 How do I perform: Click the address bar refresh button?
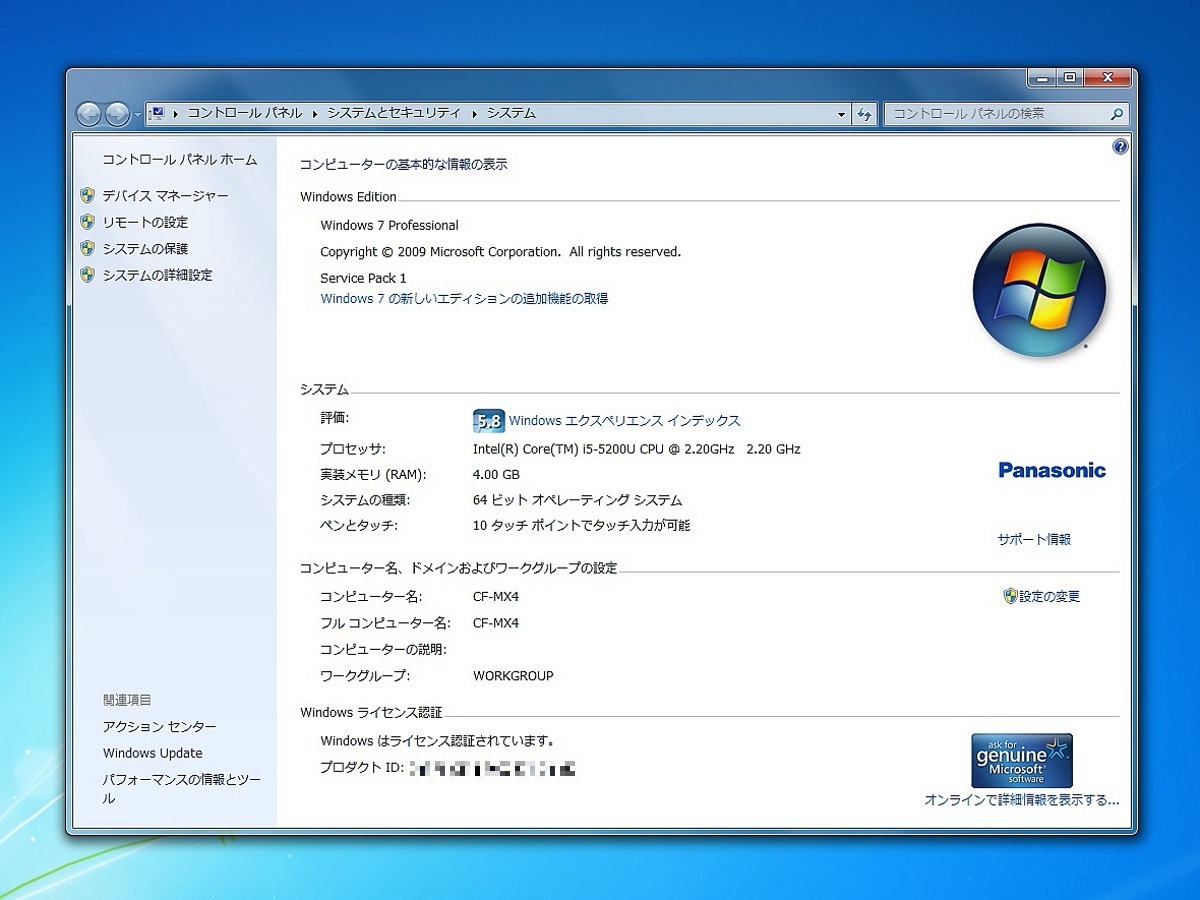[865, 114]
